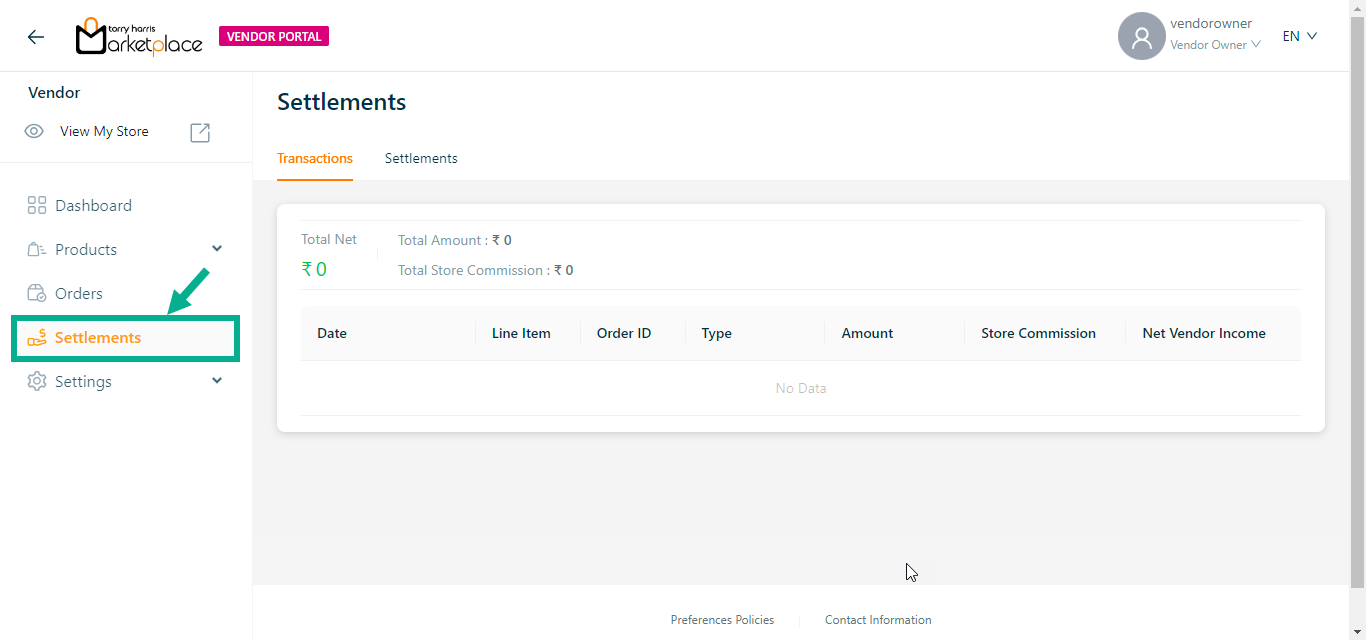Click the Settlements hand-coin icon
1366x640 pixels.
coord(37,338)
